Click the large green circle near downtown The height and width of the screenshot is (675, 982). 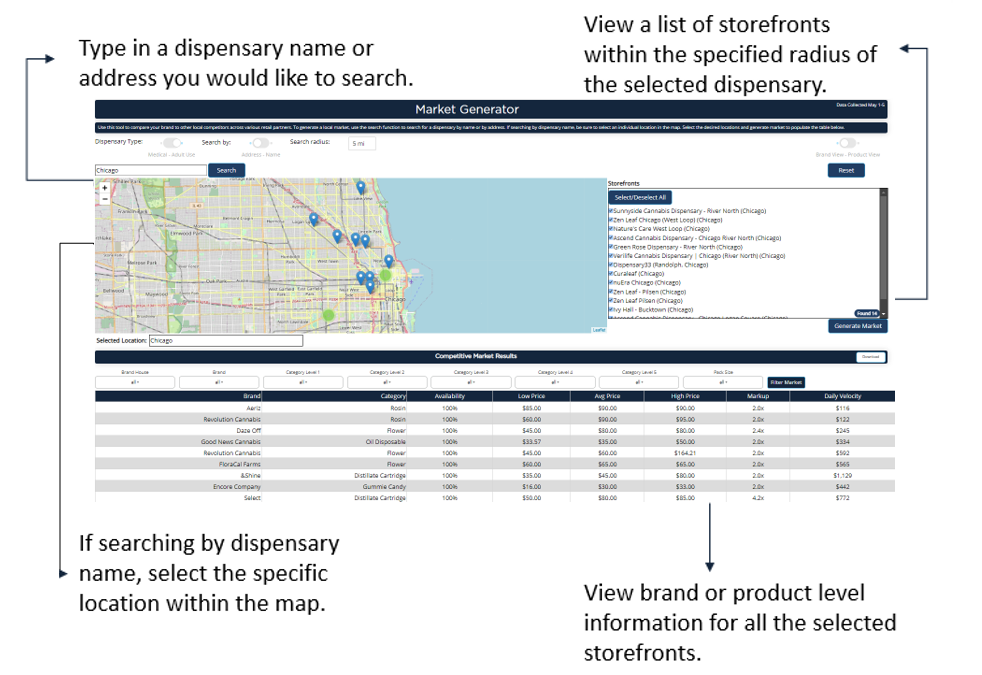(x=385, y=275)
